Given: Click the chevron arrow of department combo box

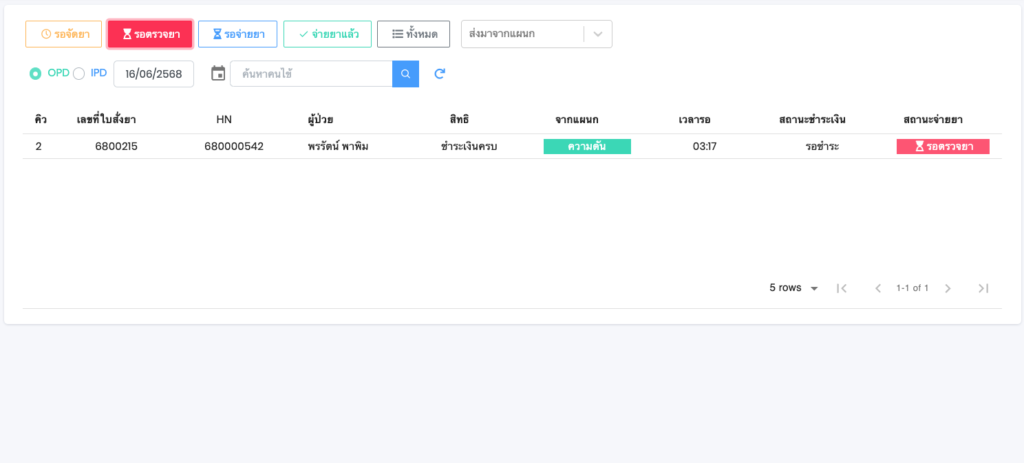Looking at the screenshot, I should tap(598, 34).
